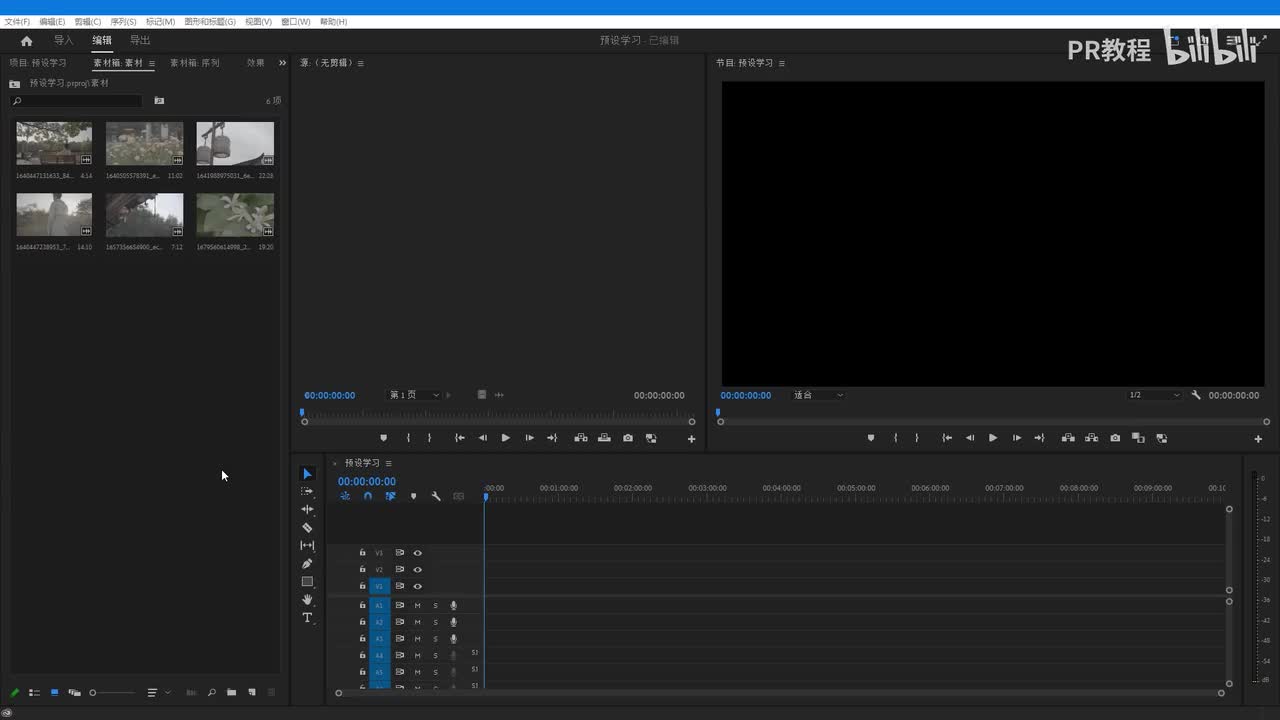Mute audio track A1
Screen dimensions: 1280x720
click(418, 606)
